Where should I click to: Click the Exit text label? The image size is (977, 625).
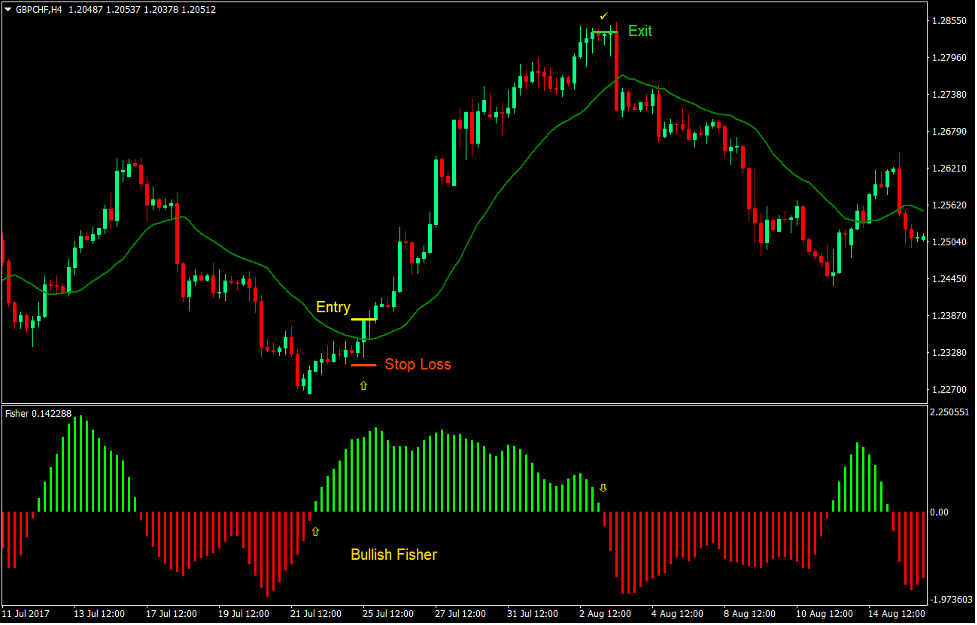[641, 31]
